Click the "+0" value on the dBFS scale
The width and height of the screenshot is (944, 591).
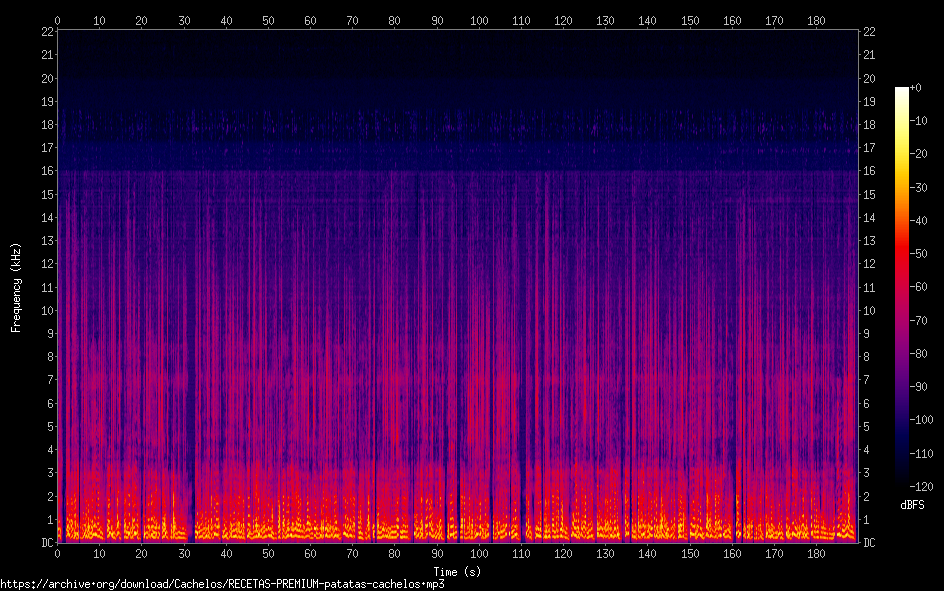[916, 88]
